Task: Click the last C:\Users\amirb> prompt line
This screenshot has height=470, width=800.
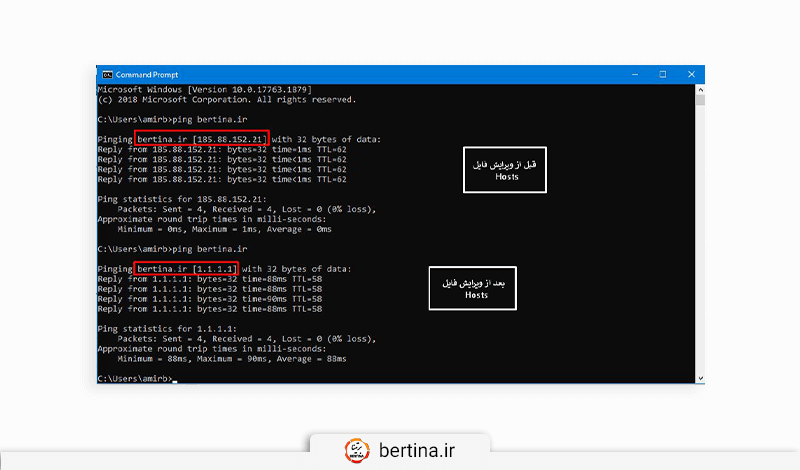Action: (137, 379)
